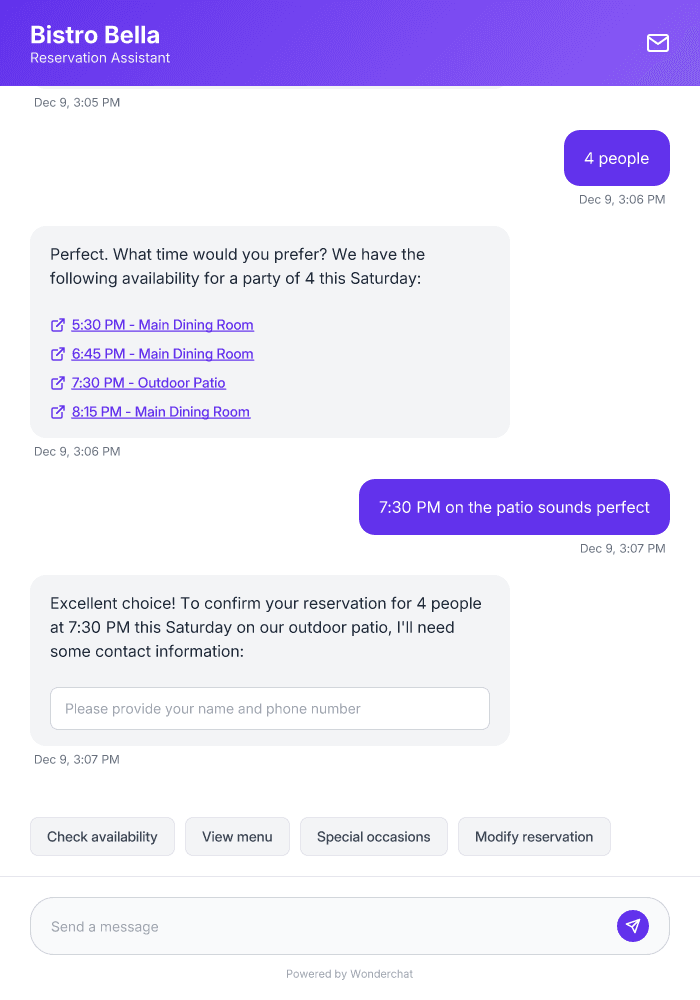The image size is (700, 1000).
Task: Click the external-link icon beside 7:30 PM patio slot
Action: click(57, 383)
